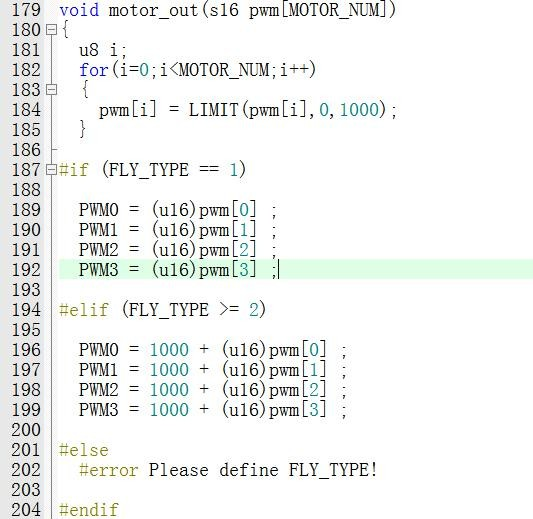Image resolution: width=533 pixels, height=519 pixels.
Task: Click PWM3 on line 199
Action: tap(99, 410)
